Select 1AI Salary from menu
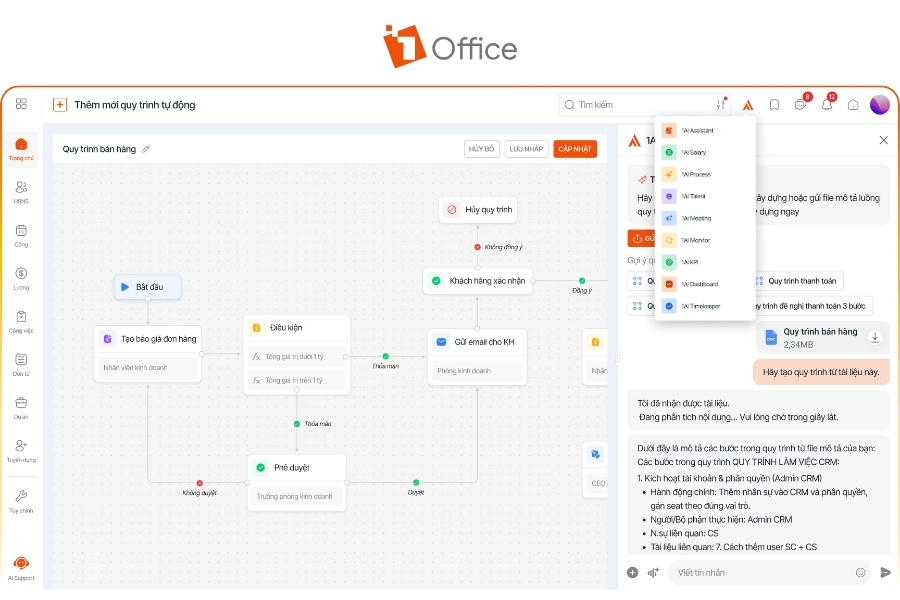This screenshot has width=900, height=600. click(705, 152)
